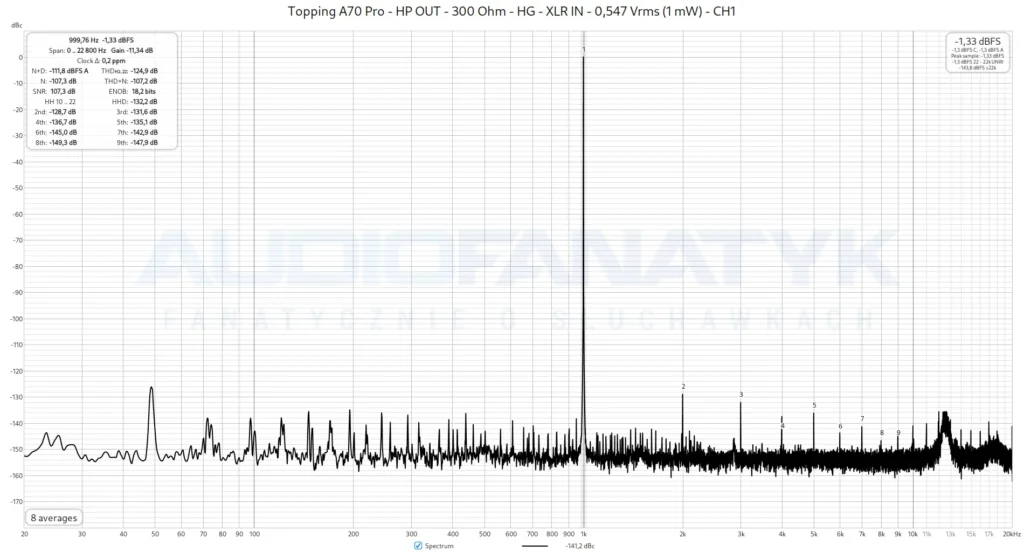1024x552 pixels.
Task: Select the 7th harmonic -142,9 dB value
Action: click(x=144, y=132)
